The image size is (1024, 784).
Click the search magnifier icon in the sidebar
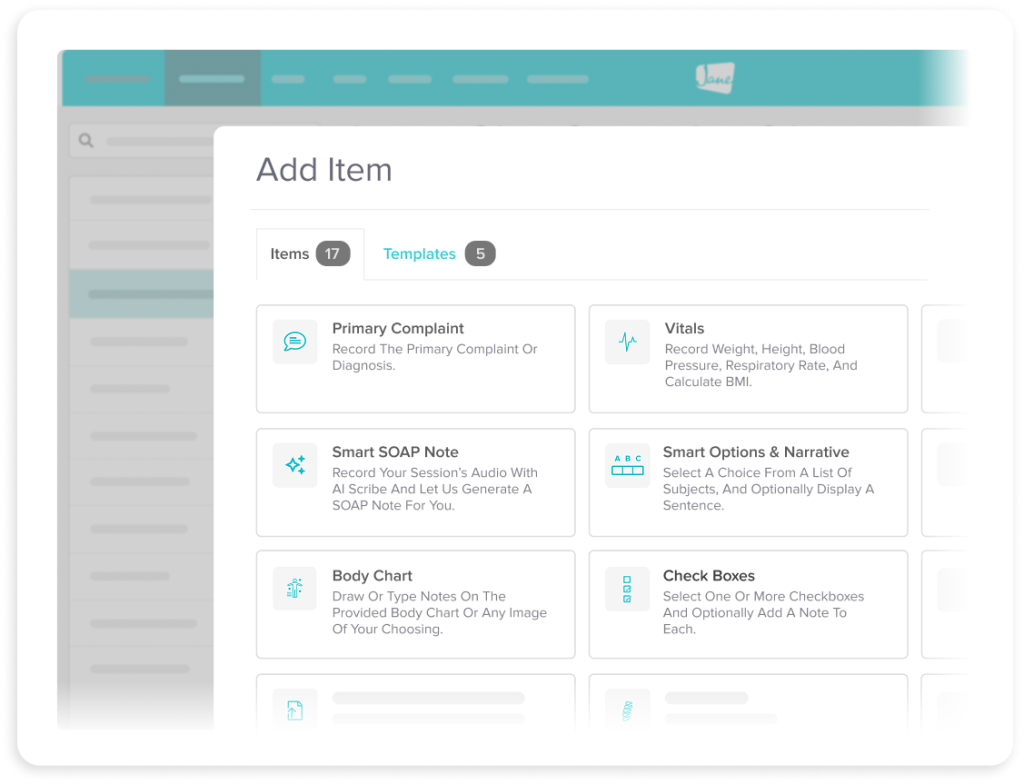point(86,141)
